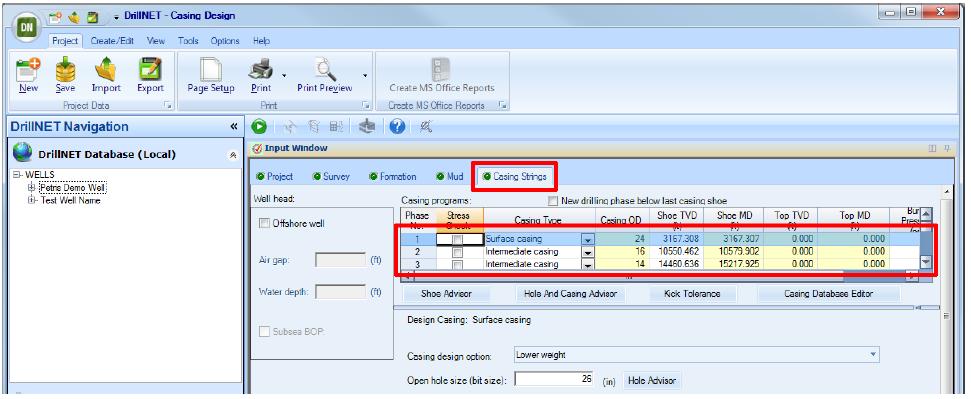The image size is (971, 399).
Task: Click the Shoe Advisor button
Action: coord(446,294)
